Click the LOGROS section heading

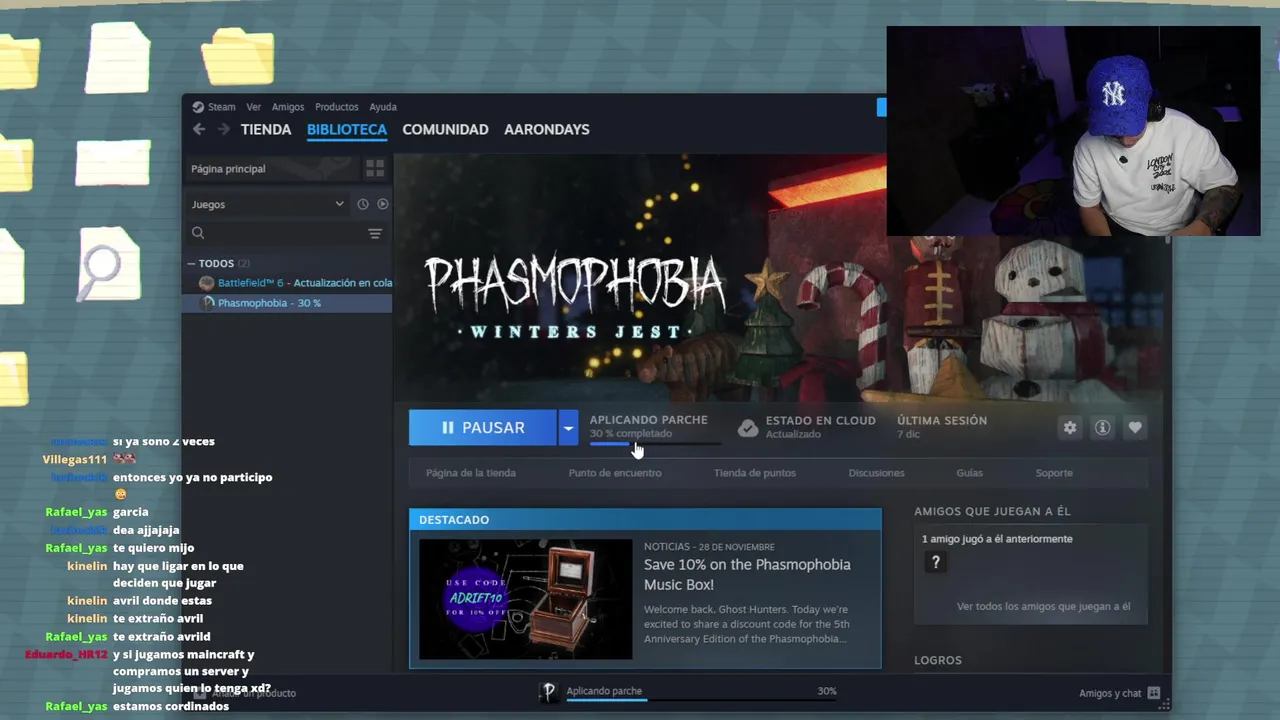(938, 660)
